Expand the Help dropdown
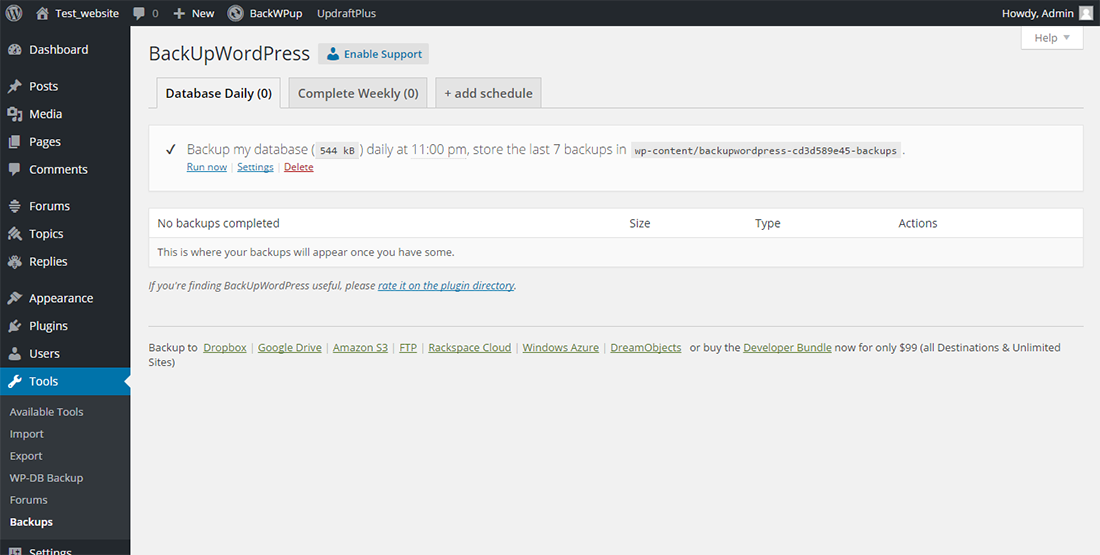This screenshot has height=555, width=1100. tap(1052, 38)
